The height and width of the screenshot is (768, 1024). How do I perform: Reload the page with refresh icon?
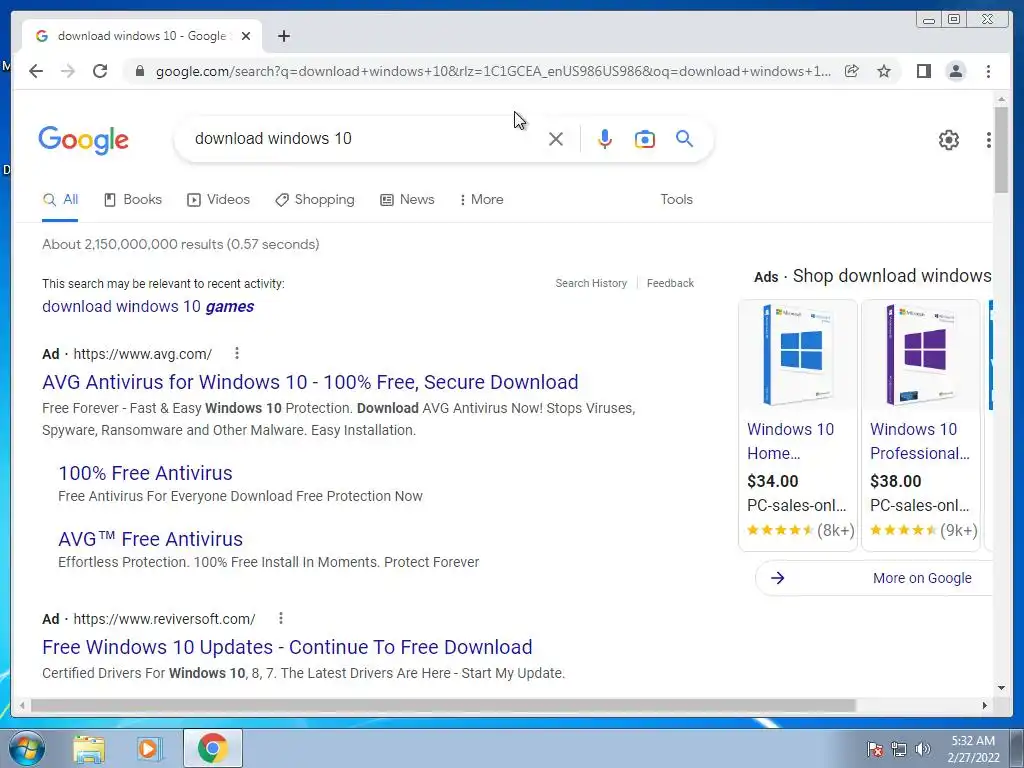tap(100, 71)
